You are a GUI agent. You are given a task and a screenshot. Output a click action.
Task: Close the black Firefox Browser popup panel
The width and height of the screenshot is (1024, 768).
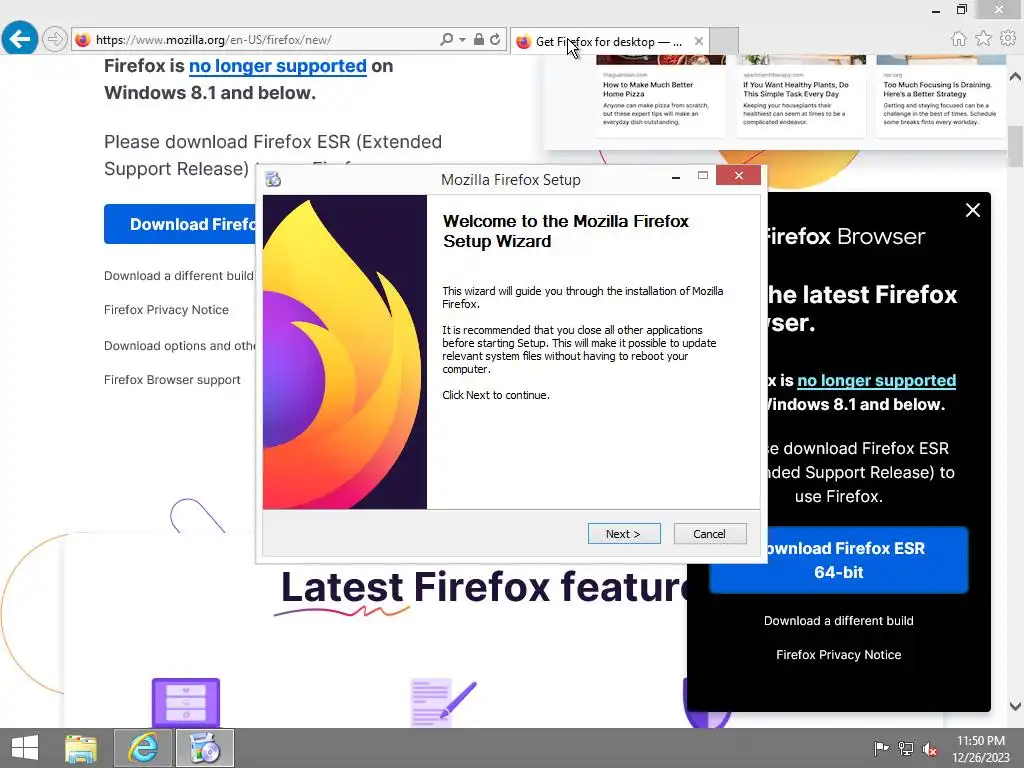click(x=972, y=210)
